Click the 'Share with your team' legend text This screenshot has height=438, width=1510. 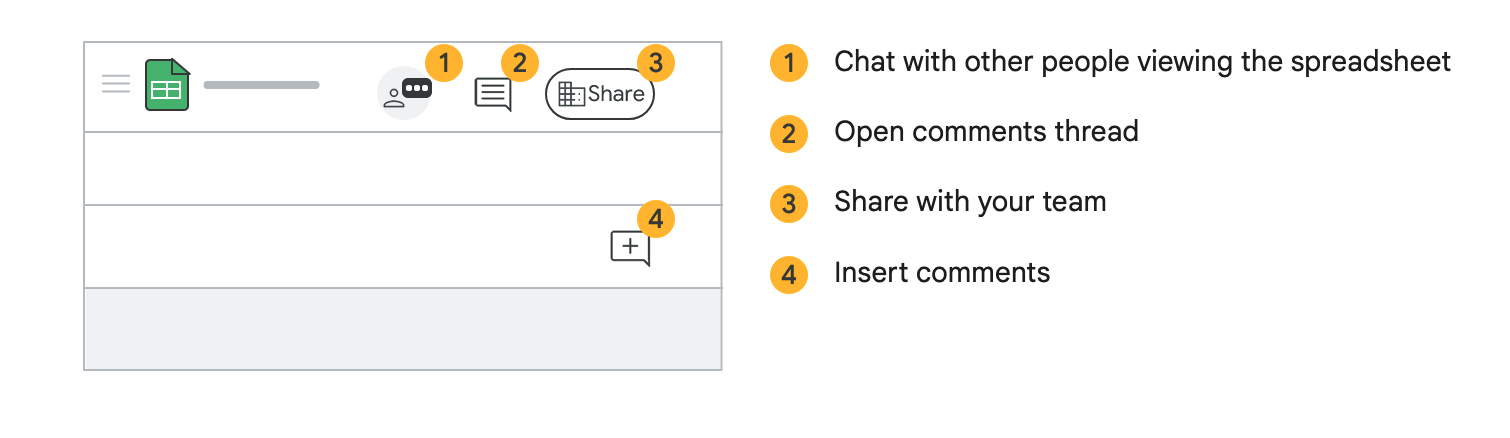(x=970, y=202)
